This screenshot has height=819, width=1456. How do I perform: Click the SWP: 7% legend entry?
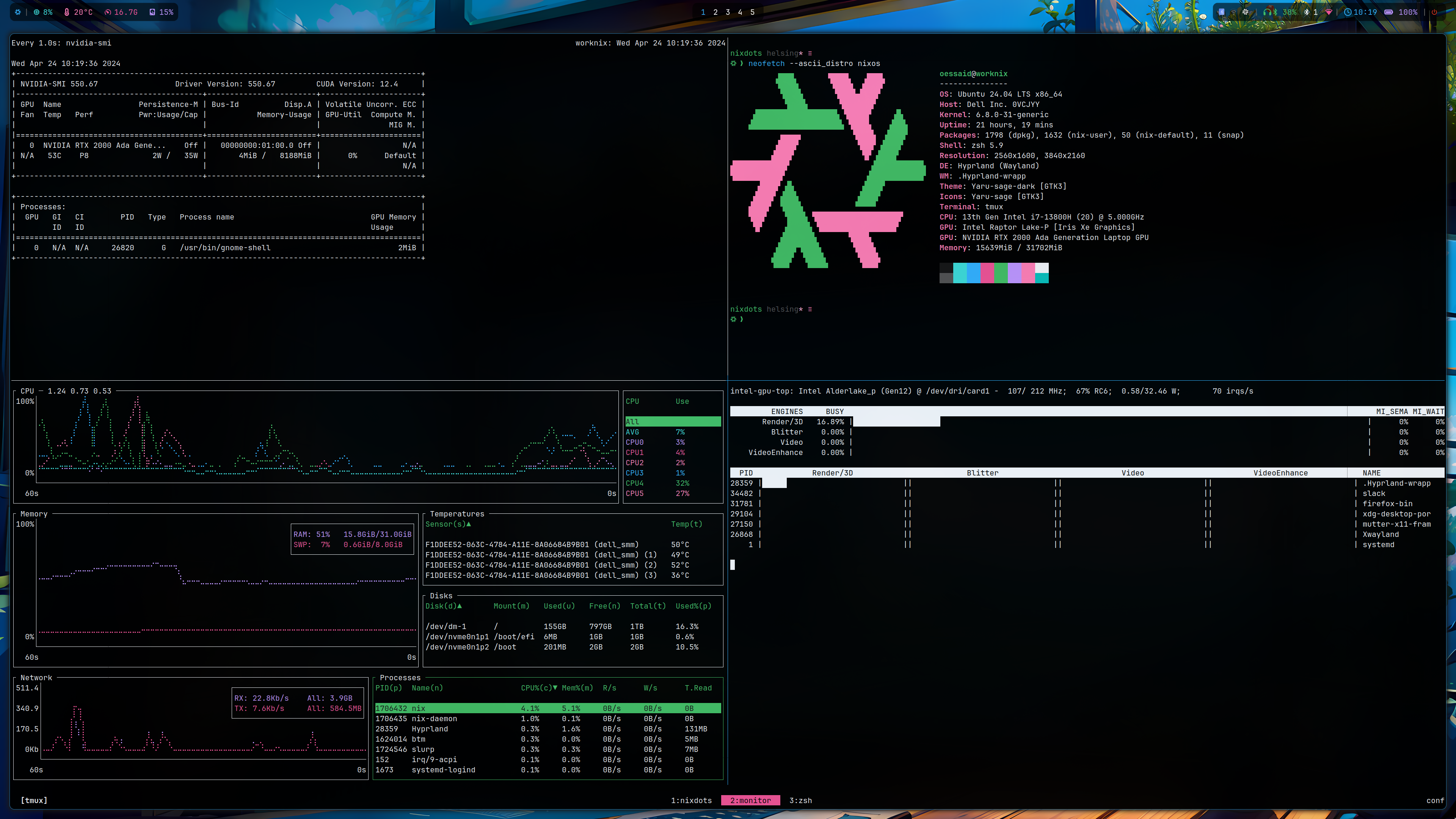tap(348, 544)
